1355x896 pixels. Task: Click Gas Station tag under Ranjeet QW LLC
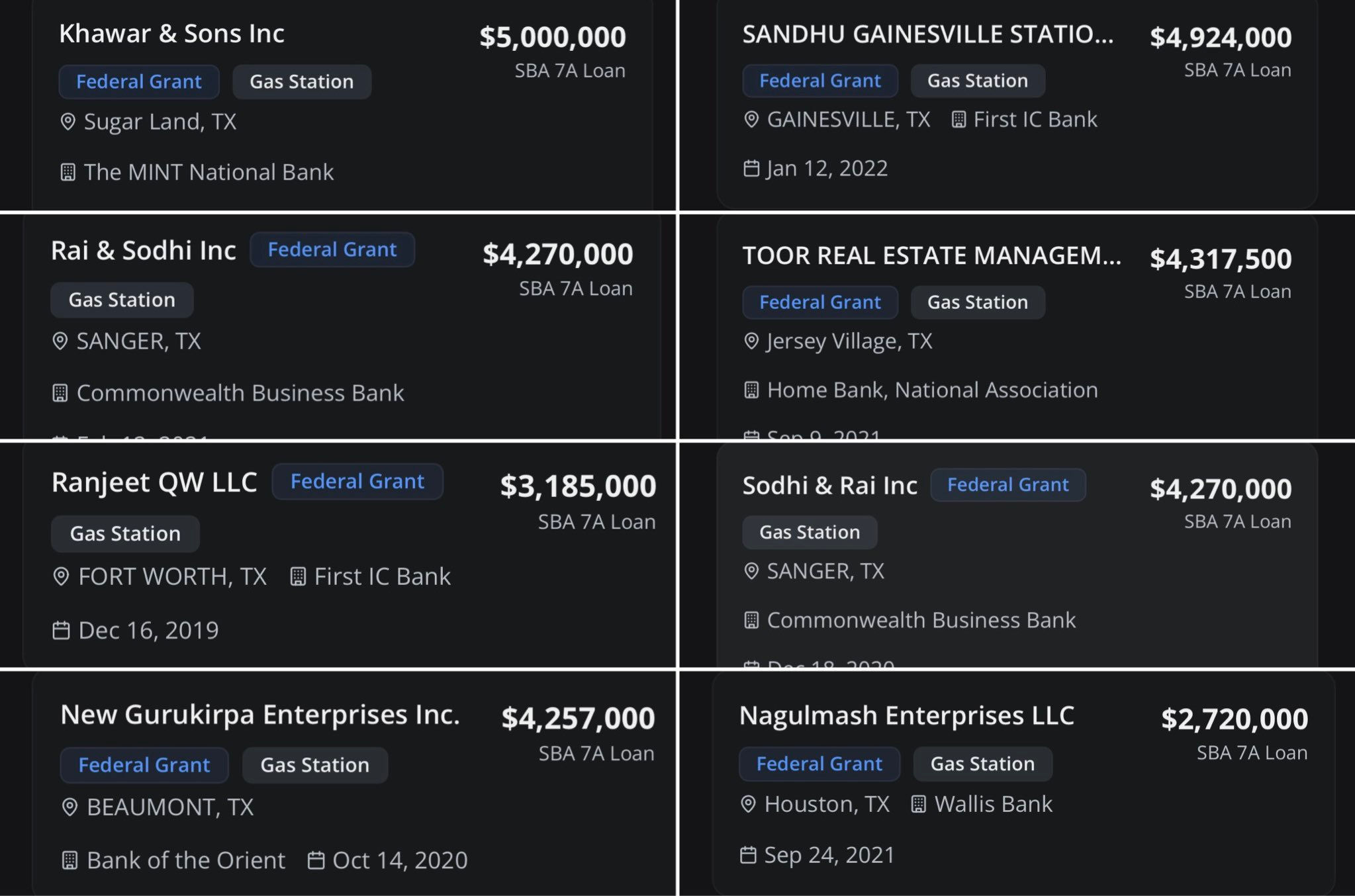click(125, 533)
